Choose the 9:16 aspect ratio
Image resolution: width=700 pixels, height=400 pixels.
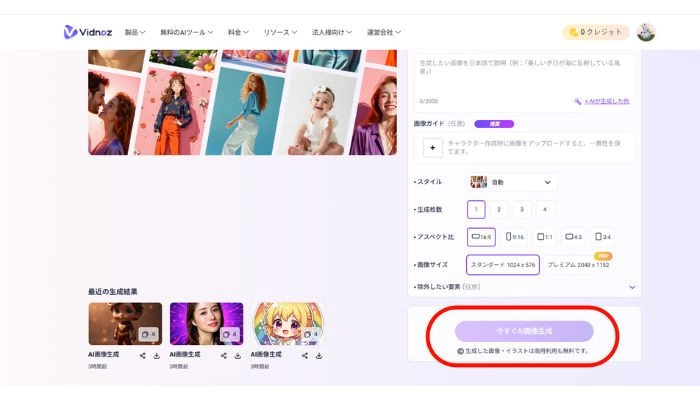click(514, 237)
